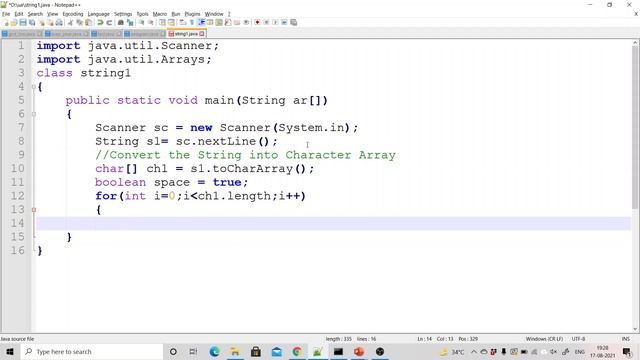Image resolution: width=640 pixels, height=360 pixels.
Task: Click UTF-8 encoding in status bar
Action: [578, 339]
